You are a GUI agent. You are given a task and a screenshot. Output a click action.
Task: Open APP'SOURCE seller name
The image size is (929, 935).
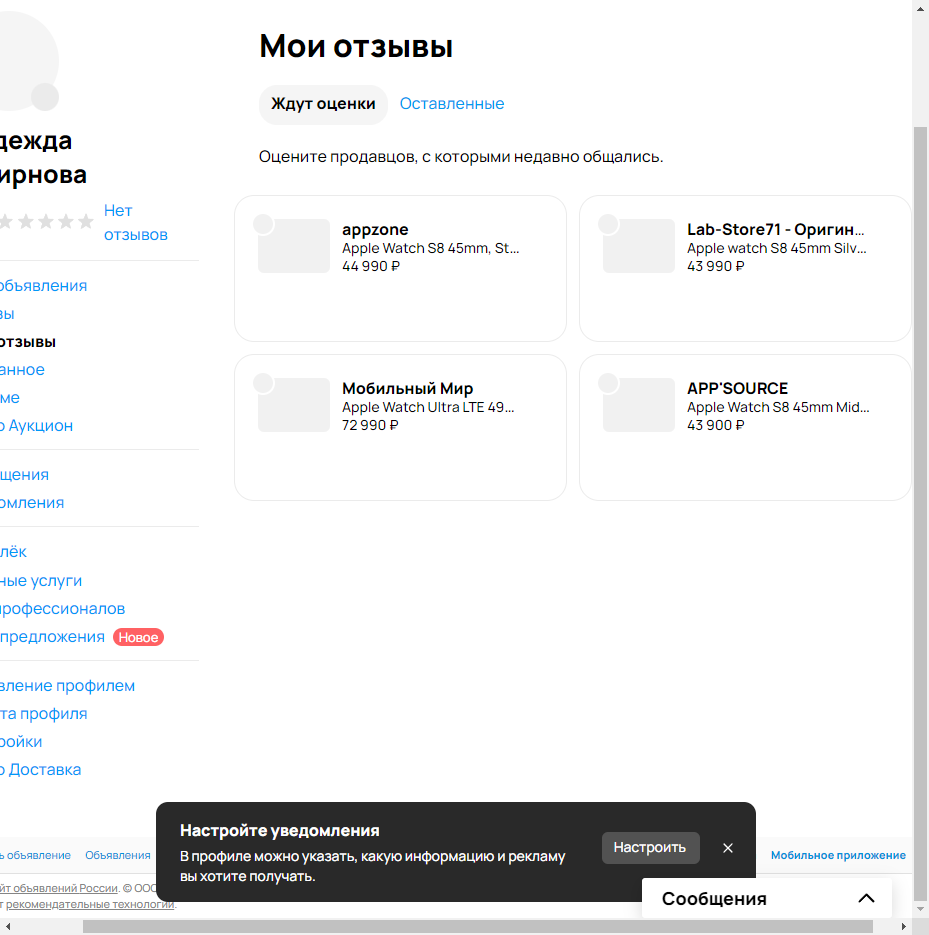[737, 389]
